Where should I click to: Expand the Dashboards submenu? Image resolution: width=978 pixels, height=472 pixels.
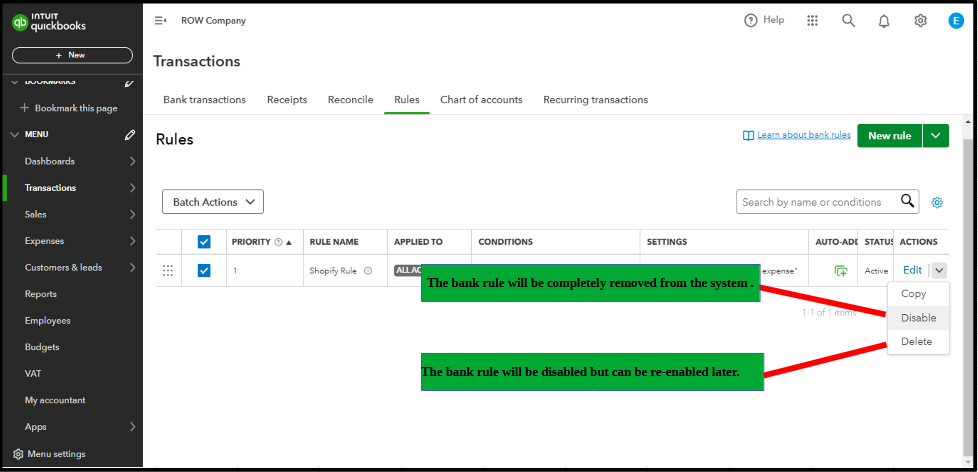pyautogui.click(x=132, y=161)
